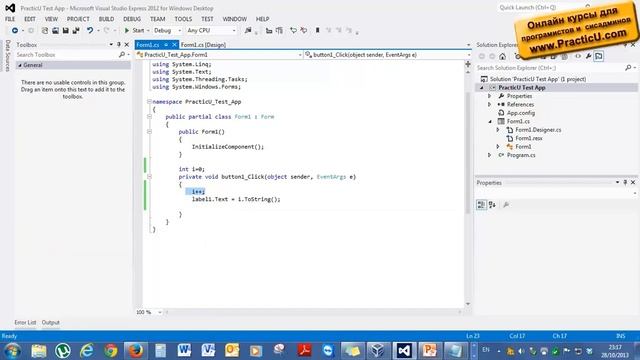Image resolution: width=640 pixels, height=360 pixels.
Task: Open the BUILD menu
Action: point(106,19)
